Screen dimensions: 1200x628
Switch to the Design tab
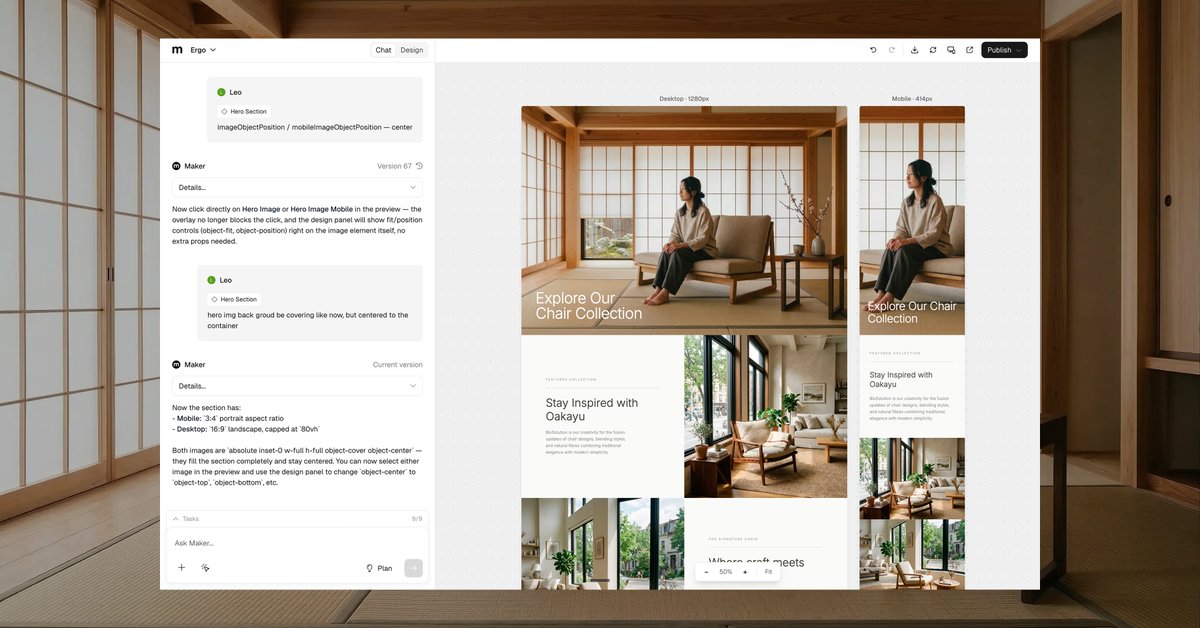(x=412, y=50)
